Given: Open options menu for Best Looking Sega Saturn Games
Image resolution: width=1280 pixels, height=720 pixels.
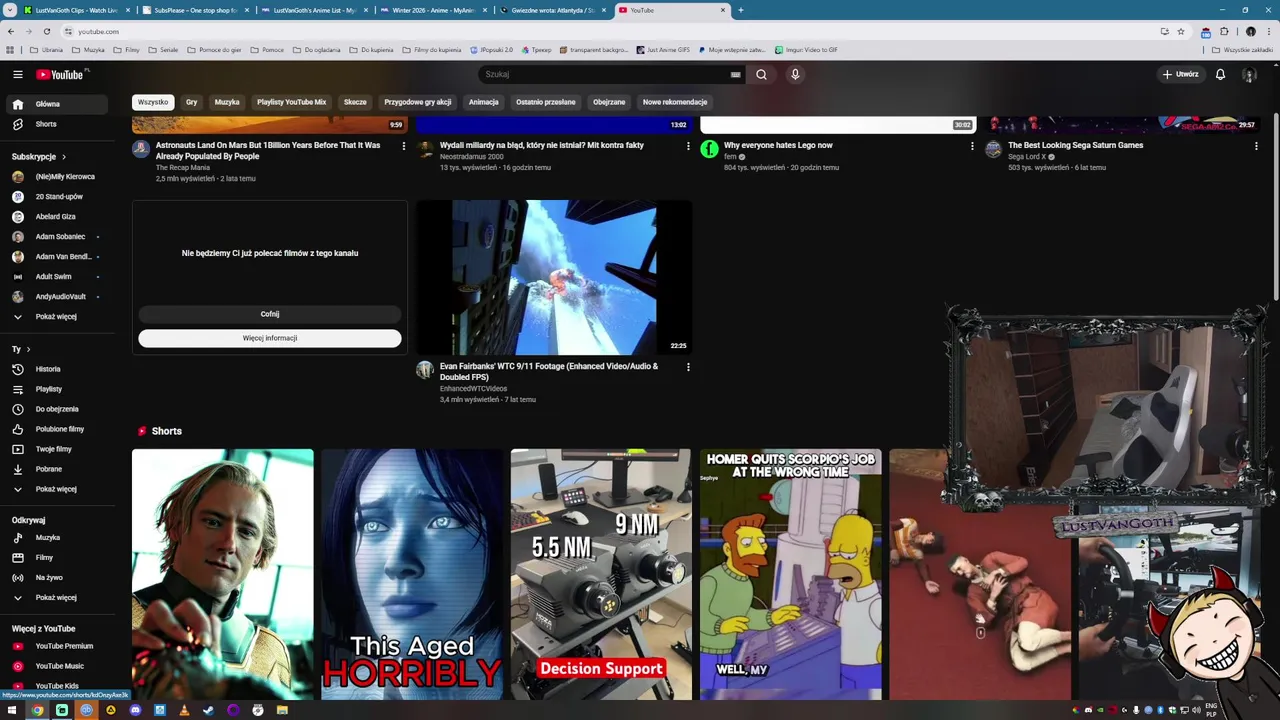Looking at the screenshot, I should 1256,146.
